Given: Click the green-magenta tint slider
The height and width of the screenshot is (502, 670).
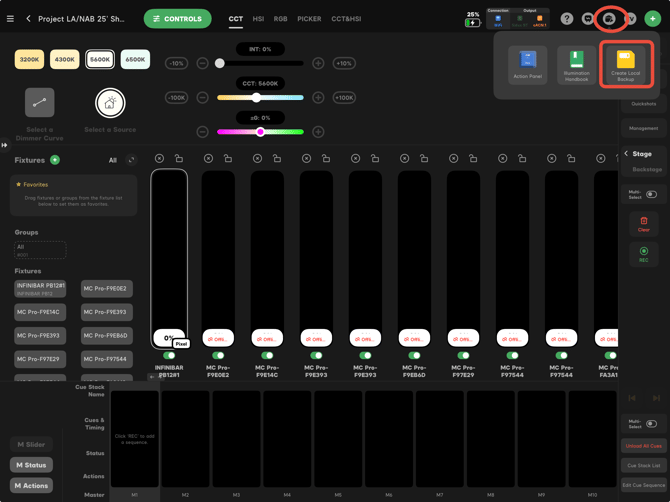Looking at the screenshot, I should click(260, 132).
